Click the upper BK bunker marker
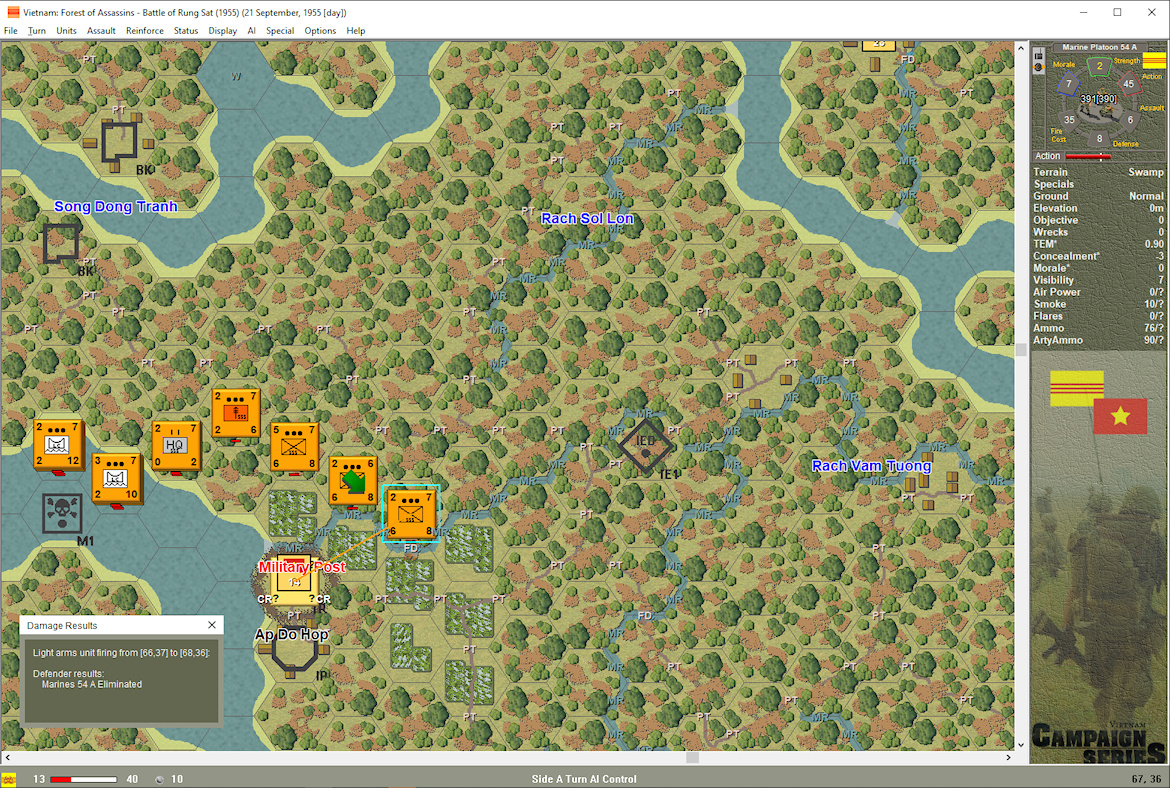 pyautogui.click(x=119, y=143)
